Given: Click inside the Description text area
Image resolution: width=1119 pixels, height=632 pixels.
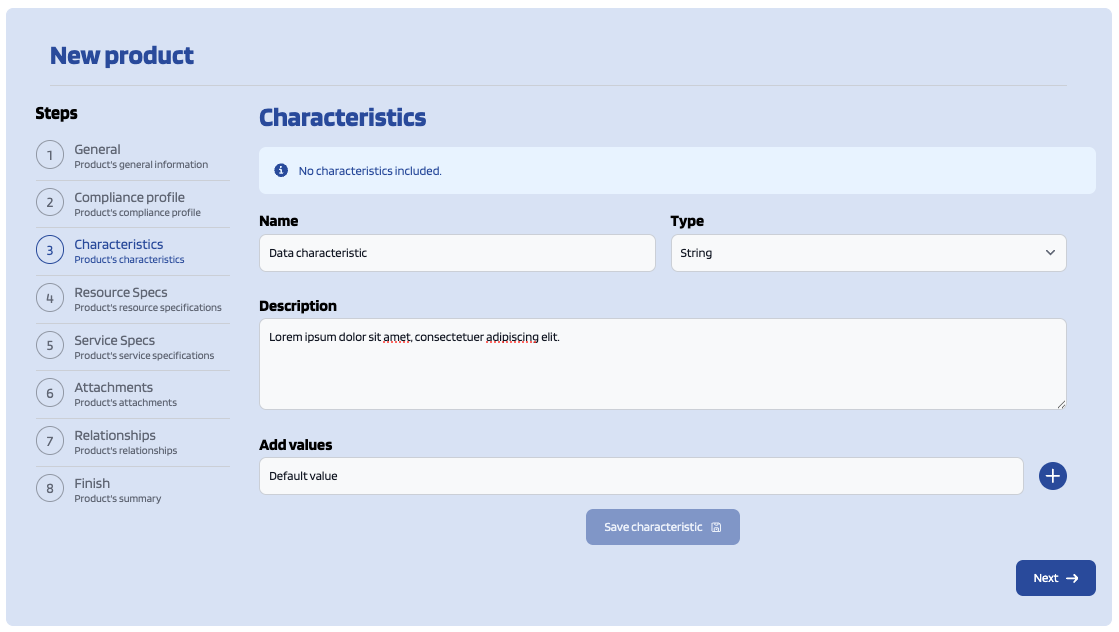Looking at the screenshot, I should click(662, 364).
